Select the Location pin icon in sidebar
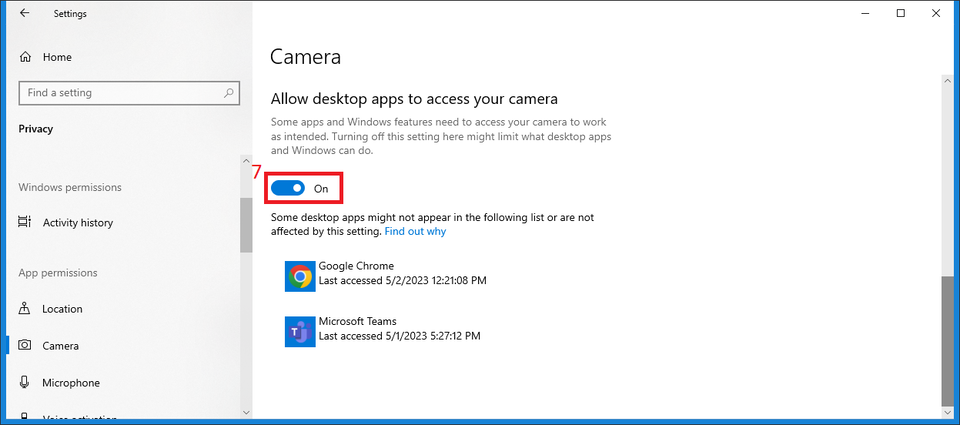This screenshot has width=960, height=425. click(x=25, y=309)
